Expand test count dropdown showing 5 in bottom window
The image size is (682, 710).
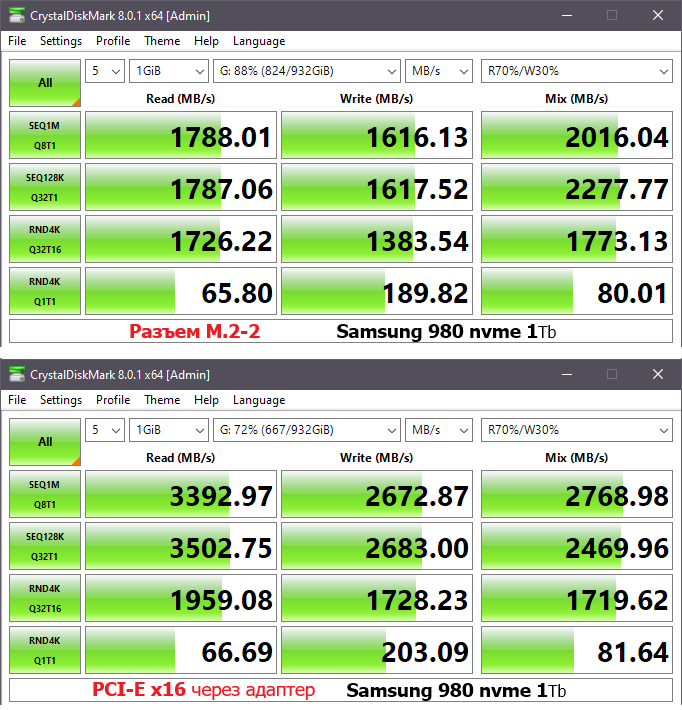click(x=105, y=430)
